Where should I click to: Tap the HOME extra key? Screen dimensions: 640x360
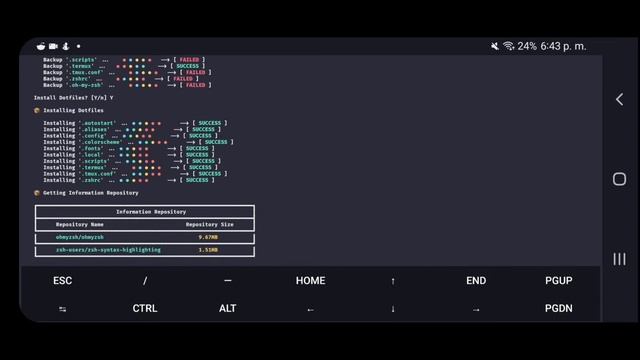click(x=311, y=281)
